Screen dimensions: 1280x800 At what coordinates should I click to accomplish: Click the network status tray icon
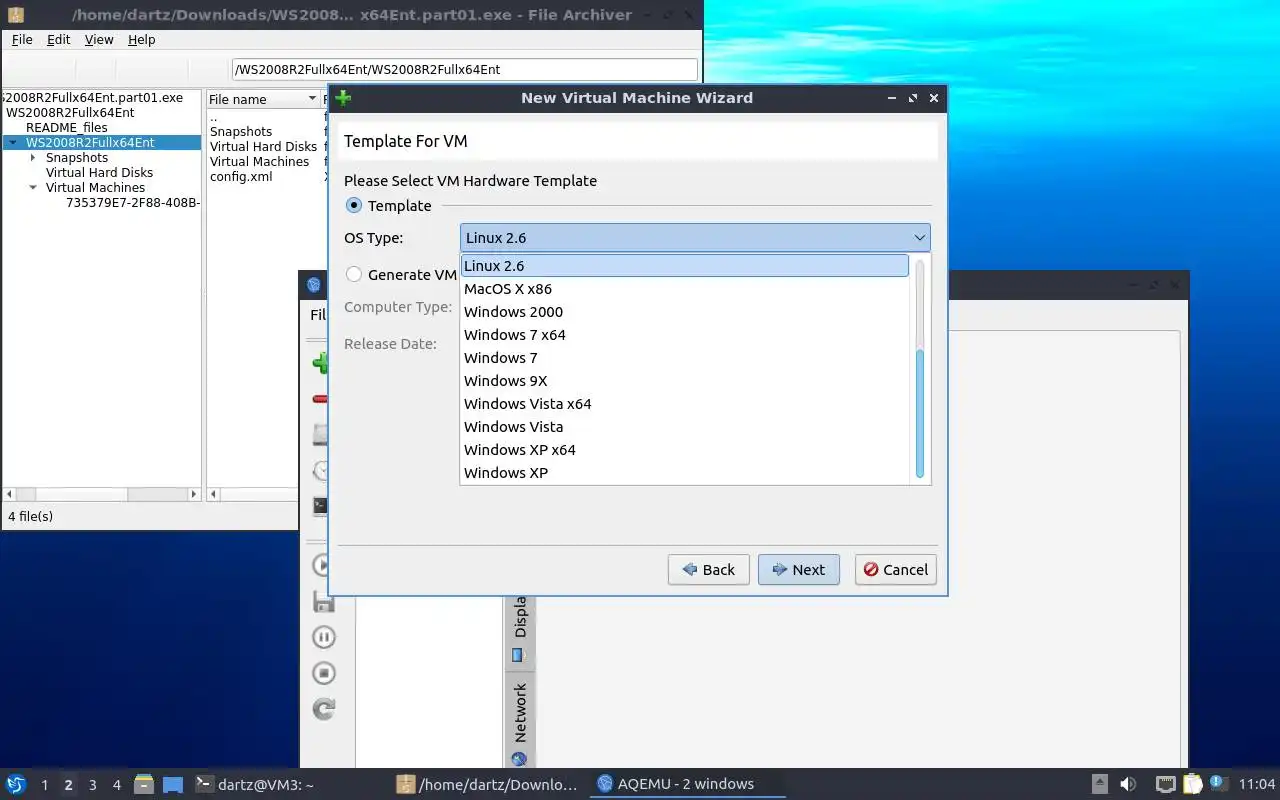tap(1165, 784)
